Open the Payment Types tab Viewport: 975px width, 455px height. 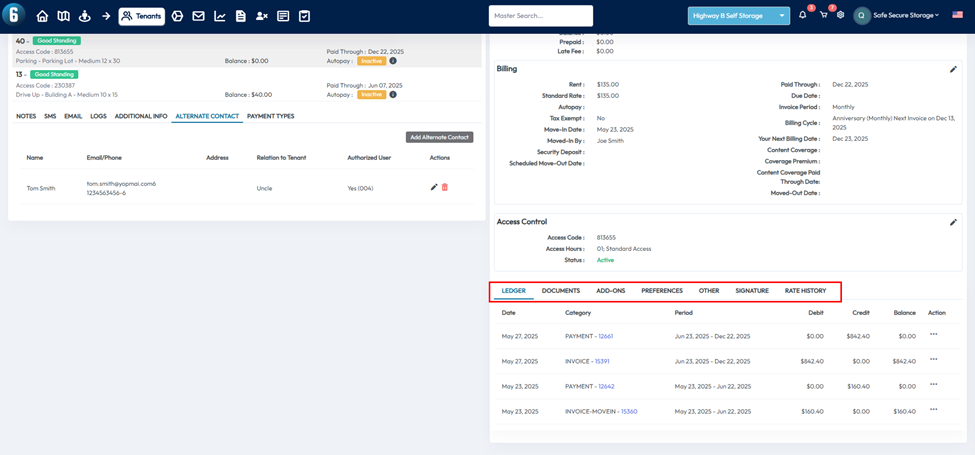click(270, 116)
